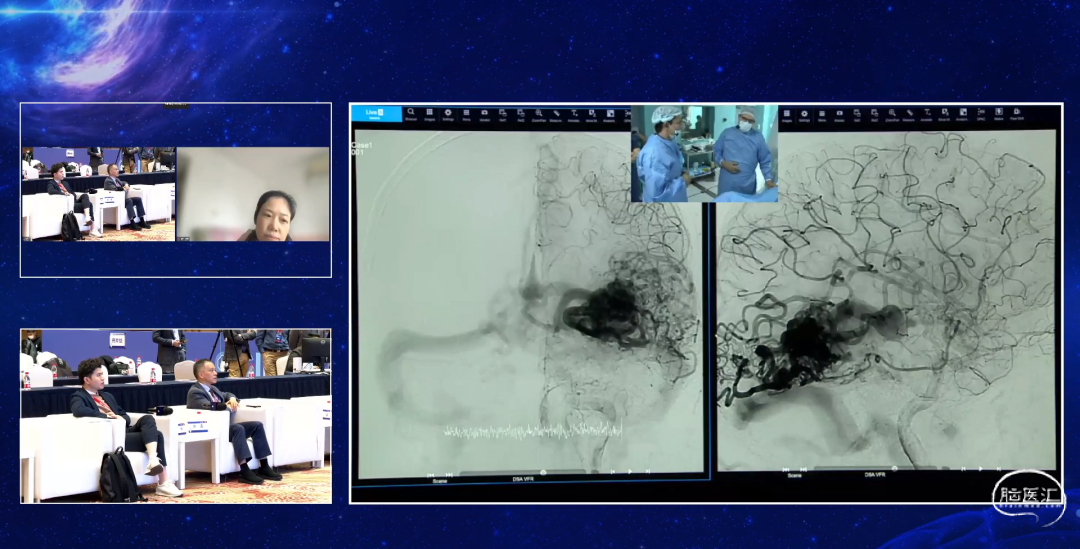Select the remote participant webcam feed
The image size is (1080, 549).
click(253, 194)
